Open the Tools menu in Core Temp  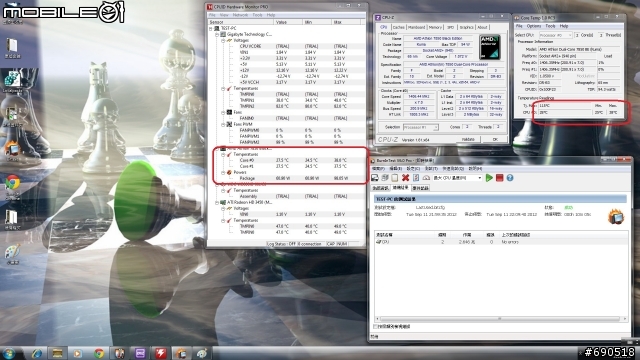(x=550, y=26)
